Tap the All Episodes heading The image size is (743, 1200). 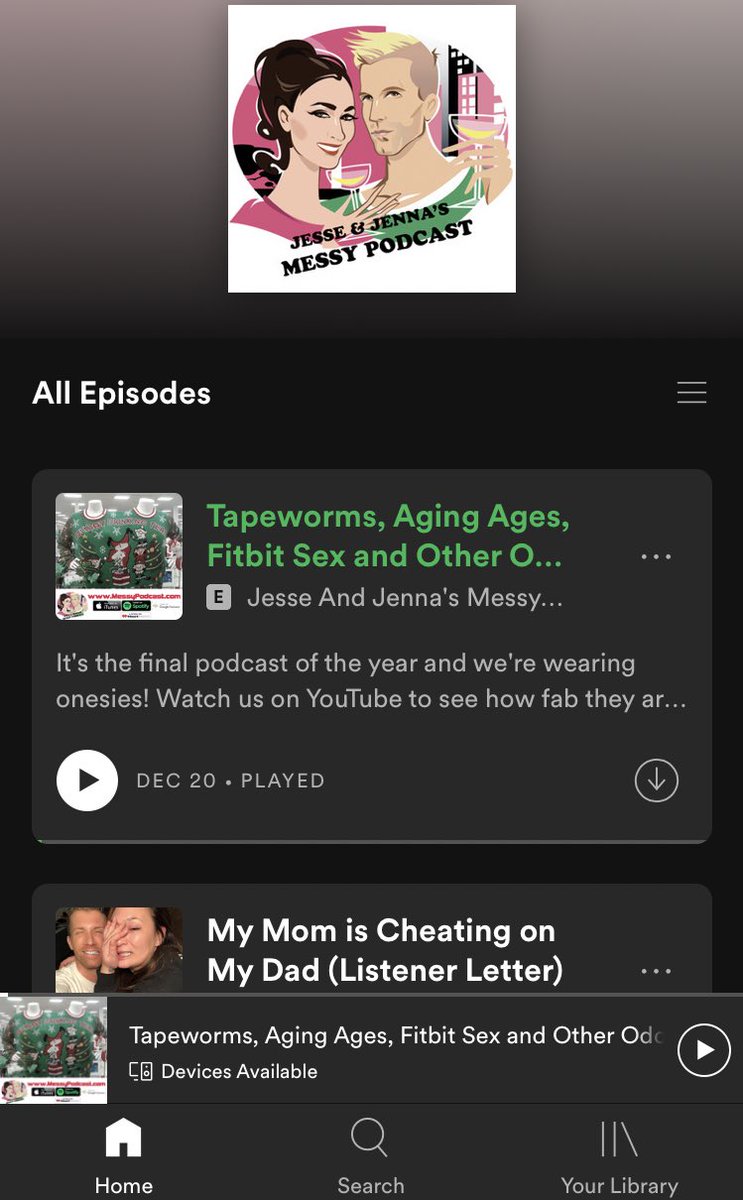(x=122, y=393)
